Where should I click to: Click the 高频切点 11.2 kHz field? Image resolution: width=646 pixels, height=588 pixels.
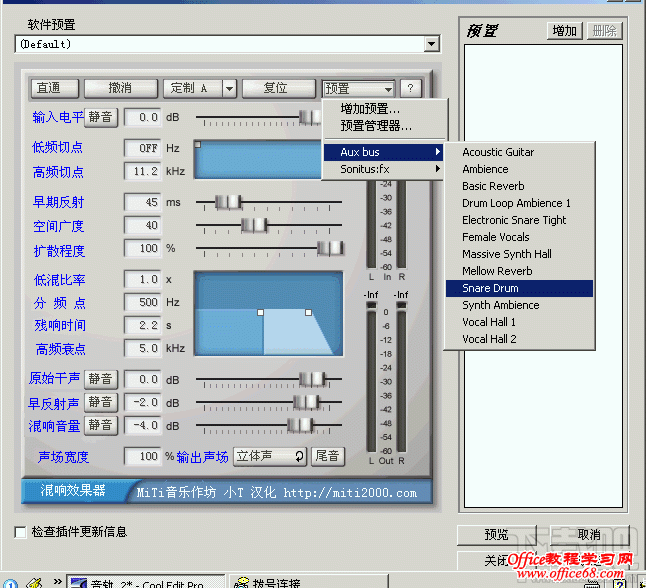coord(143,171)
